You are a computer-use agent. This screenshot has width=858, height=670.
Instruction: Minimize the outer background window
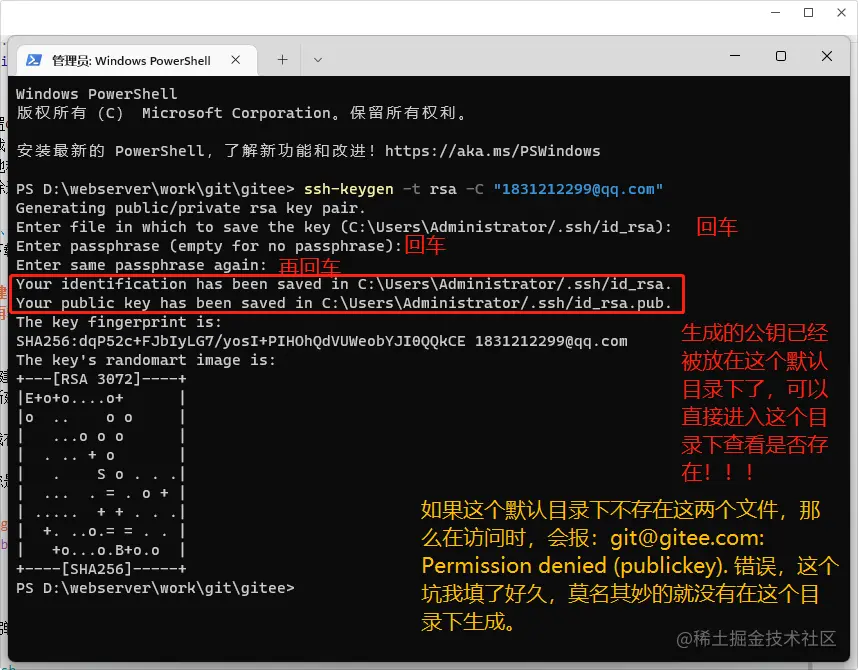[775, 12]
